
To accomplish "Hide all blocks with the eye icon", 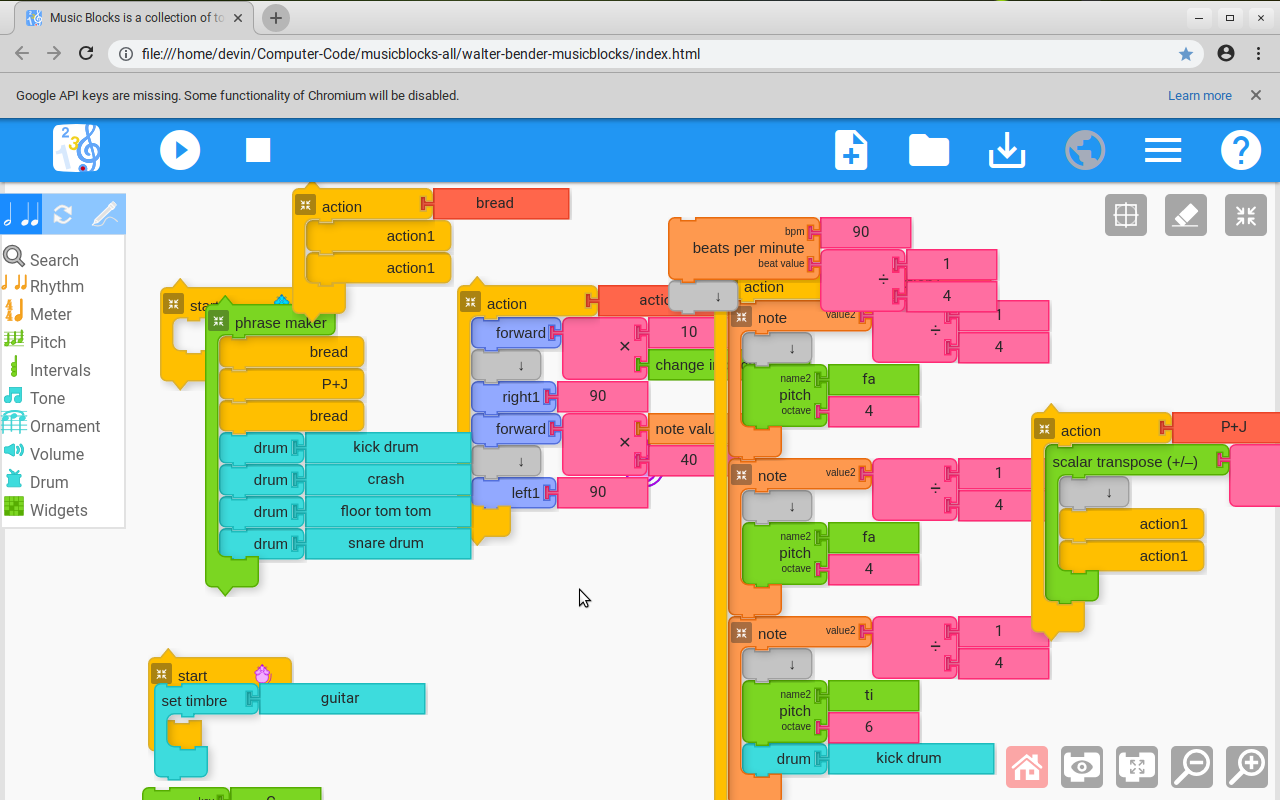I will point(1081,767).
